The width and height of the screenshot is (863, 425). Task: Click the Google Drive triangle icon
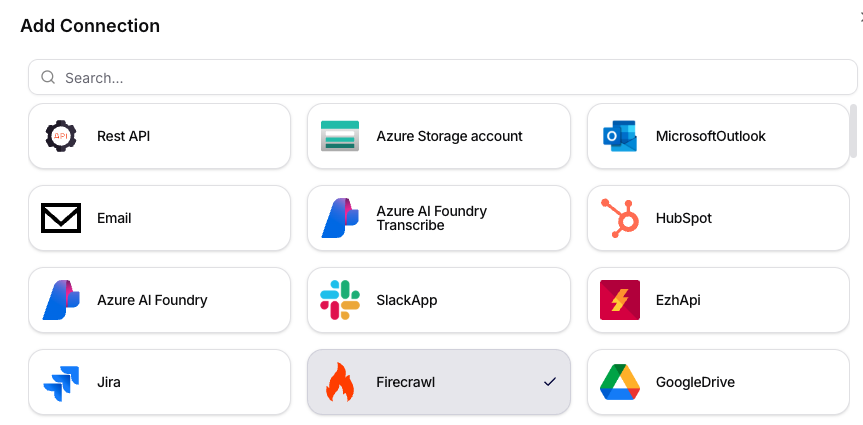(620, 382)
